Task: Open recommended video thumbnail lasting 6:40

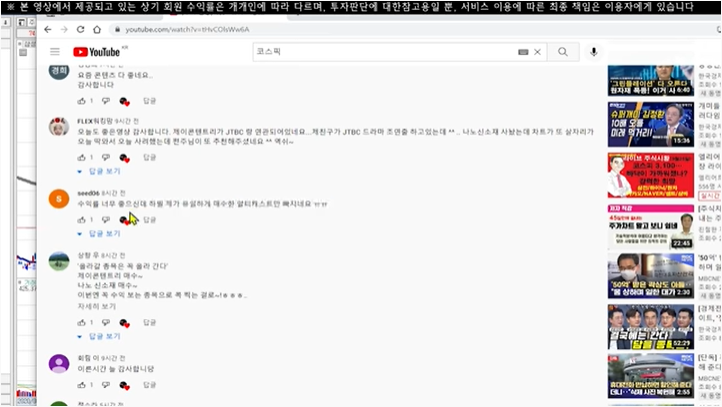Action: [x=651, y=81]
